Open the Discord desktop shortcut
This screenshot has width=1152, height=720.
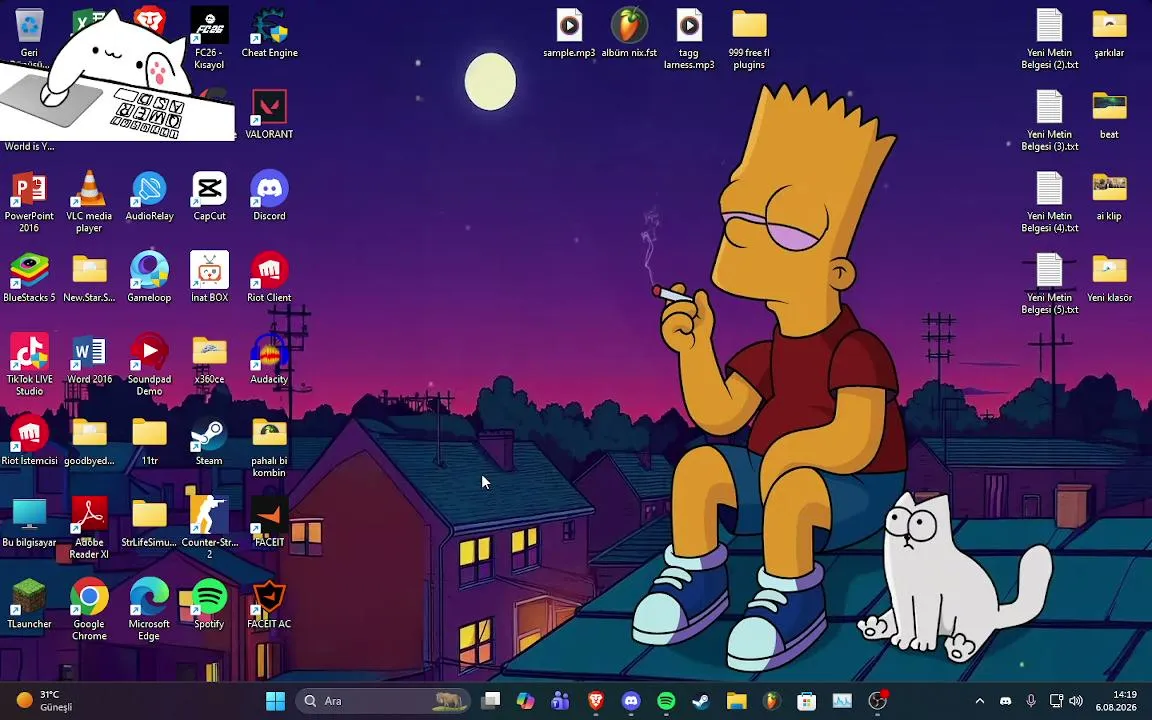pos(269,196)
